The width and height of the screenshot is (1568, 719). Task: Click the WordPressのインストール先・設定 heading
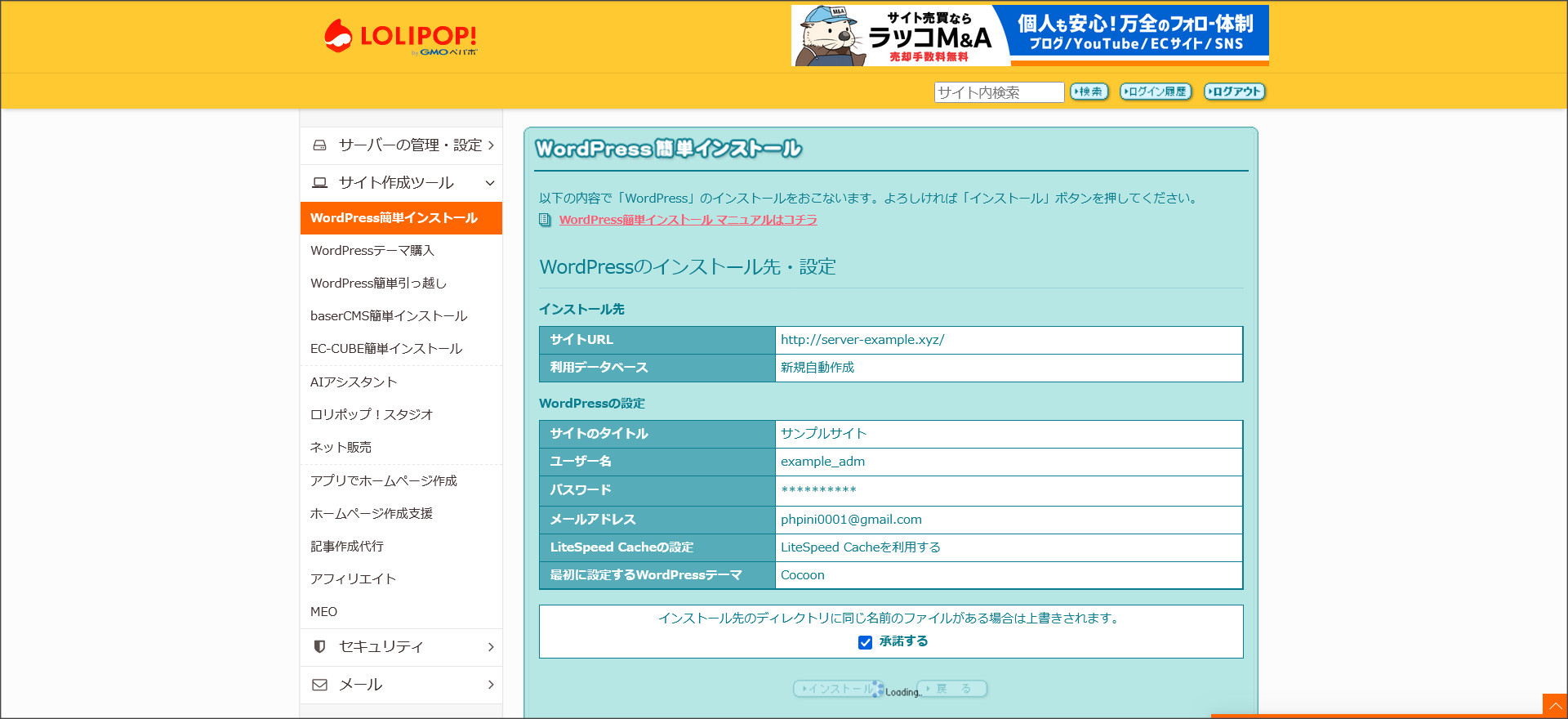(688, 267)
